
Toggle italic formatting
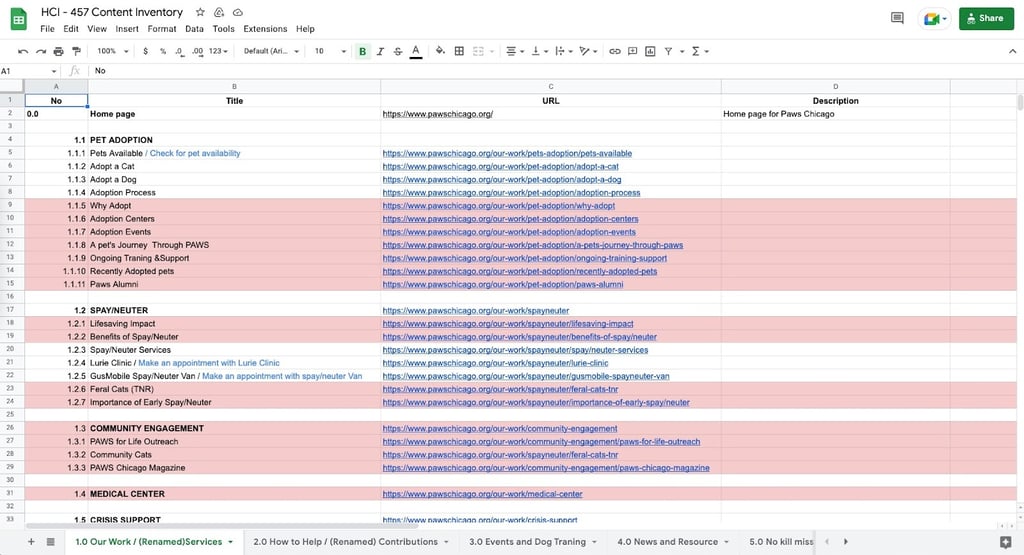pyautogui.click(x=380, y=51)
